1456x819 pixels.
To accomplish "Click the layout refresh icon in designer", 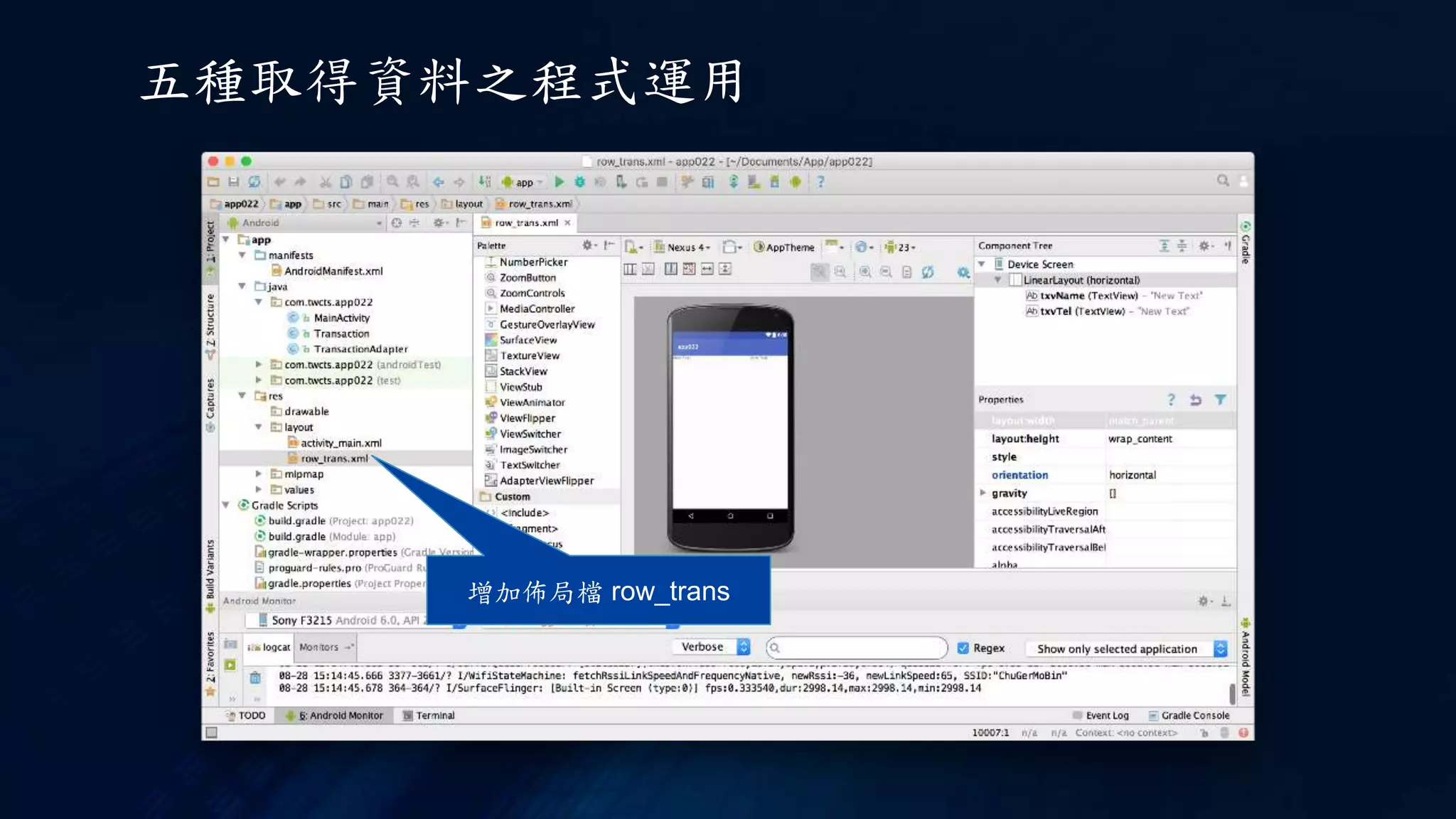I will pos(927,272).
